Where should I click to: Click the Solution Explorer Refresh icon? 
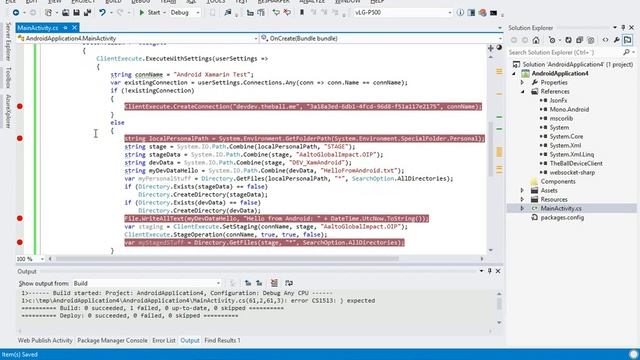coord(568,40)
